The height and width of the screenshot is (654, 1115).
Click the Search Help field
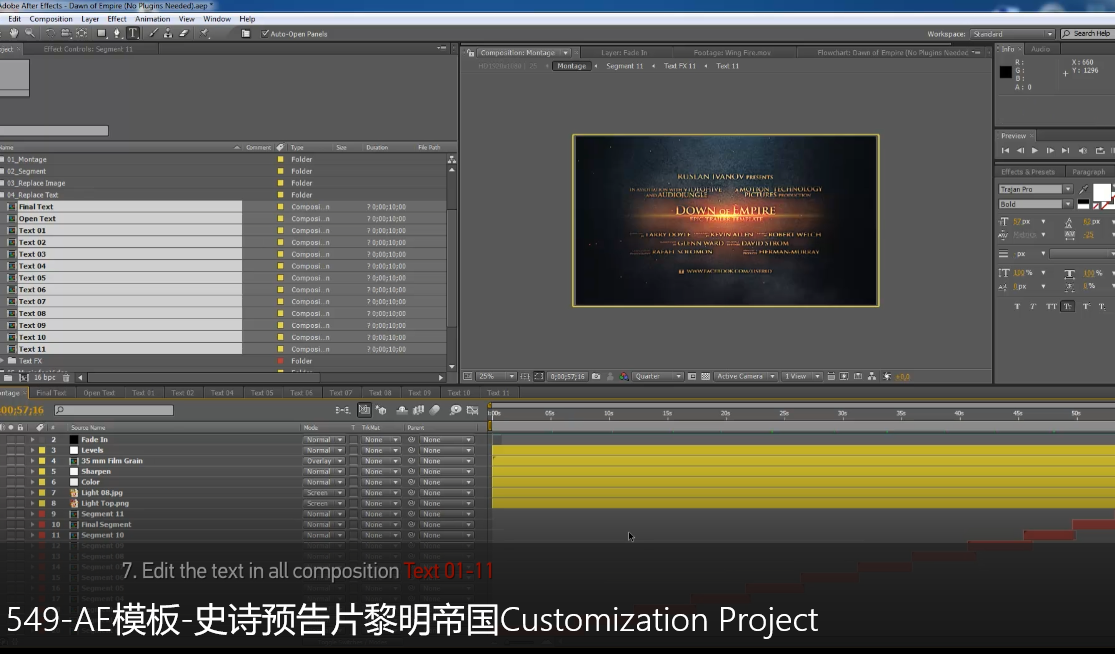1086,33
